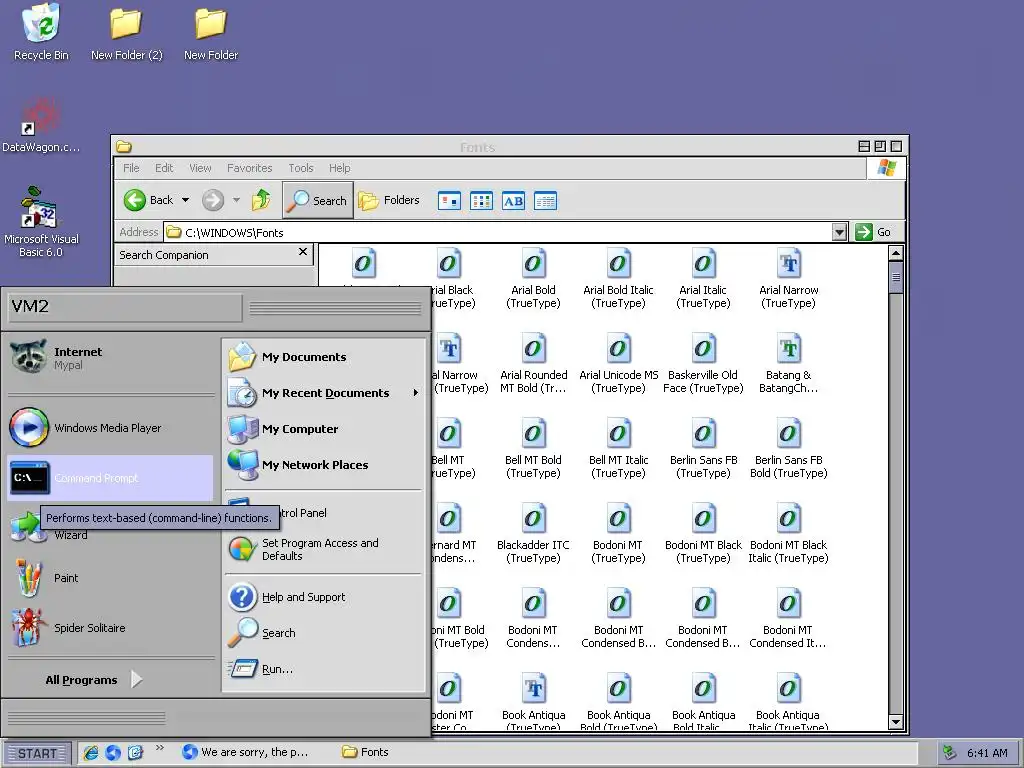Launch Windows Media Player from Start menu
The image size is (1024, 768).
click(110, 428)
